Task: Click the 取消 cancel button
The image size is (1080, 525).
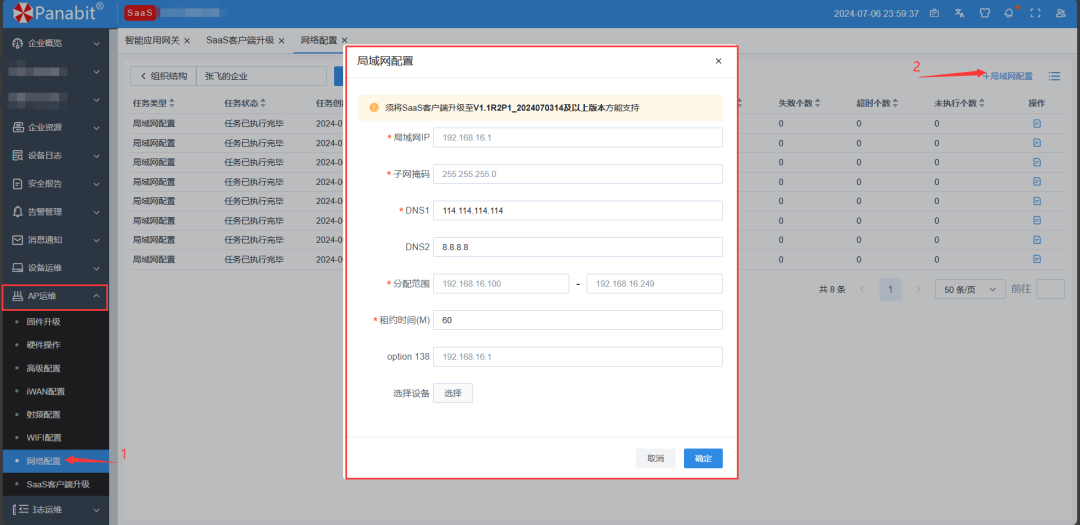Action: coord(656,458)
